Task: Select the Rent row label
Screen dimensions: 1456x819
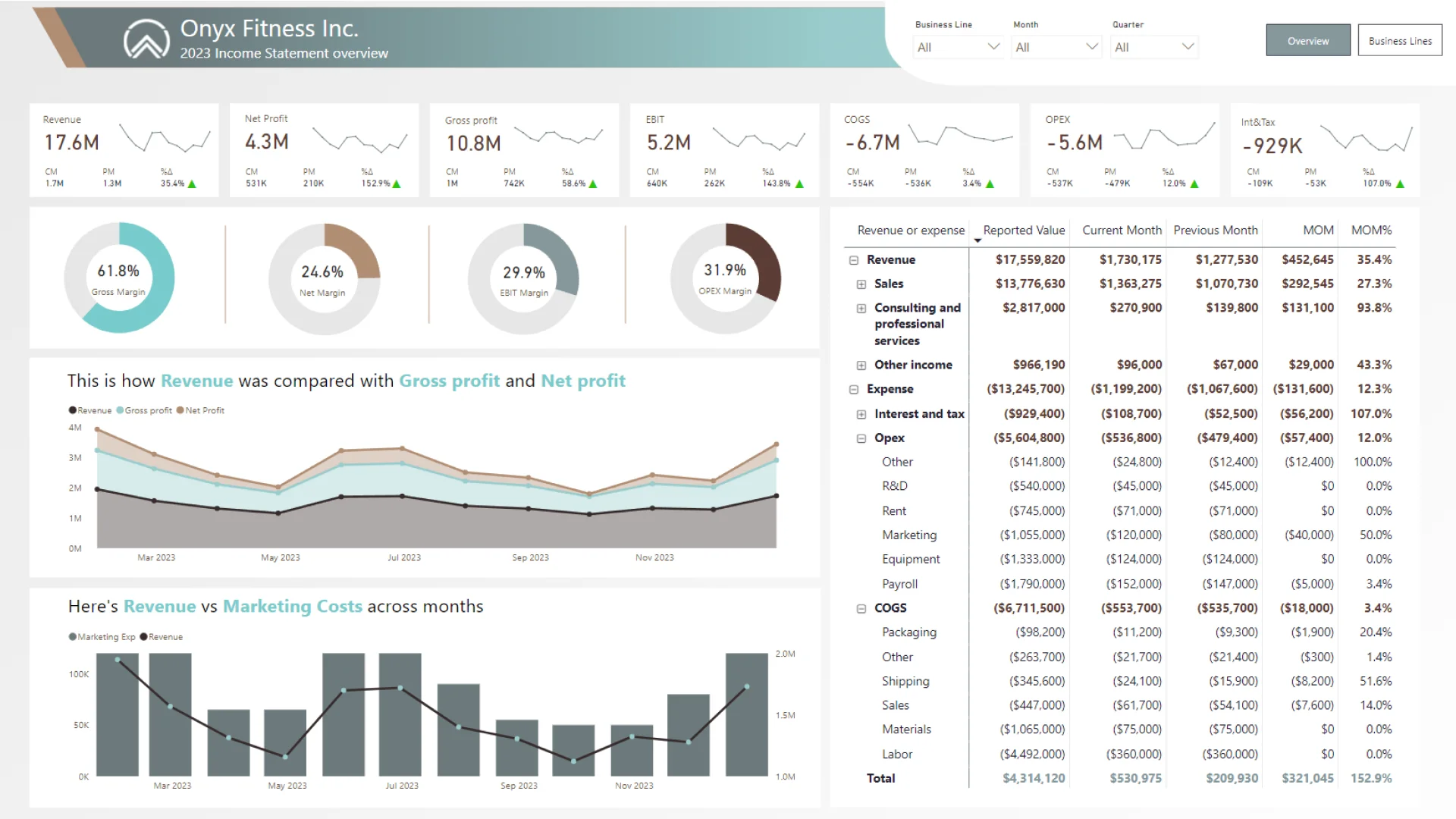Action: coord(894,511)
